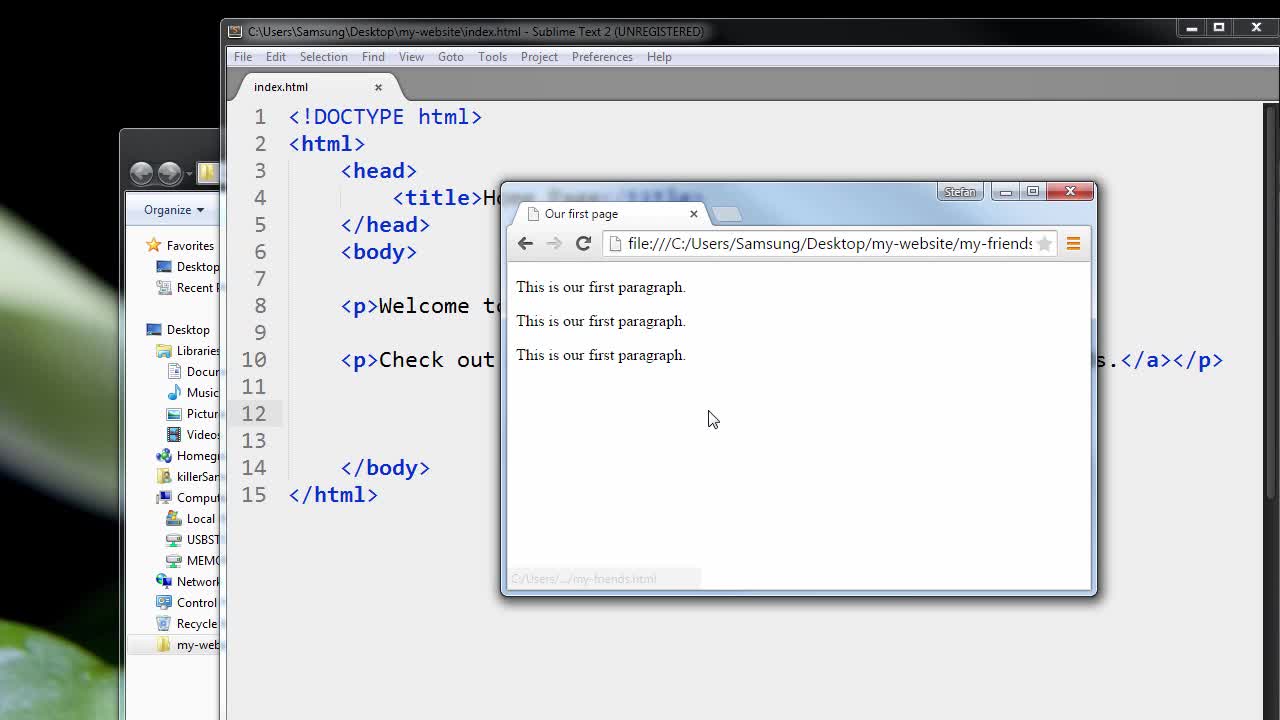Click line number 12 in Sublime gutter

pos(254,414)
